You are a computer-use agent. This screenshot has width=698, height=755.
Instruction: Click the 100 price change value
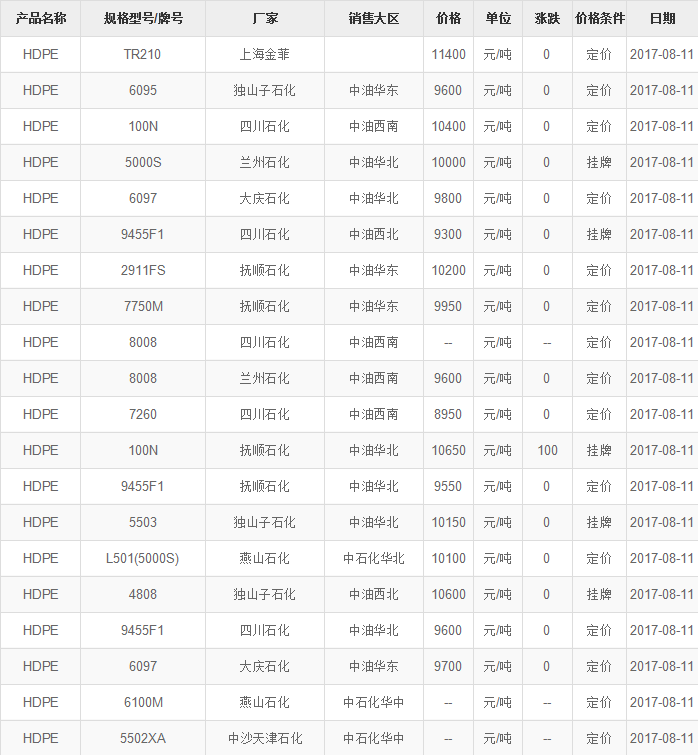click(x=547, y=451)
